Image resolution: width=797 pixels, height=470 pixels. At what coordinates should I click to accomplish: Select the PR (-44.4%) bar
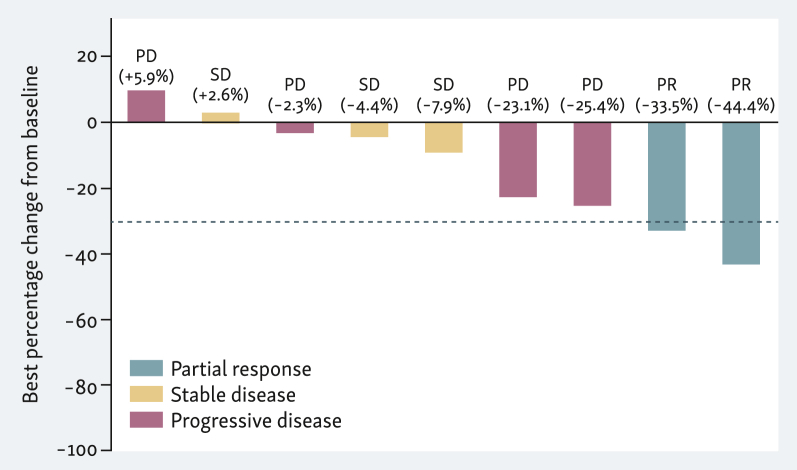pyautogui.click(x=741, y=193)
